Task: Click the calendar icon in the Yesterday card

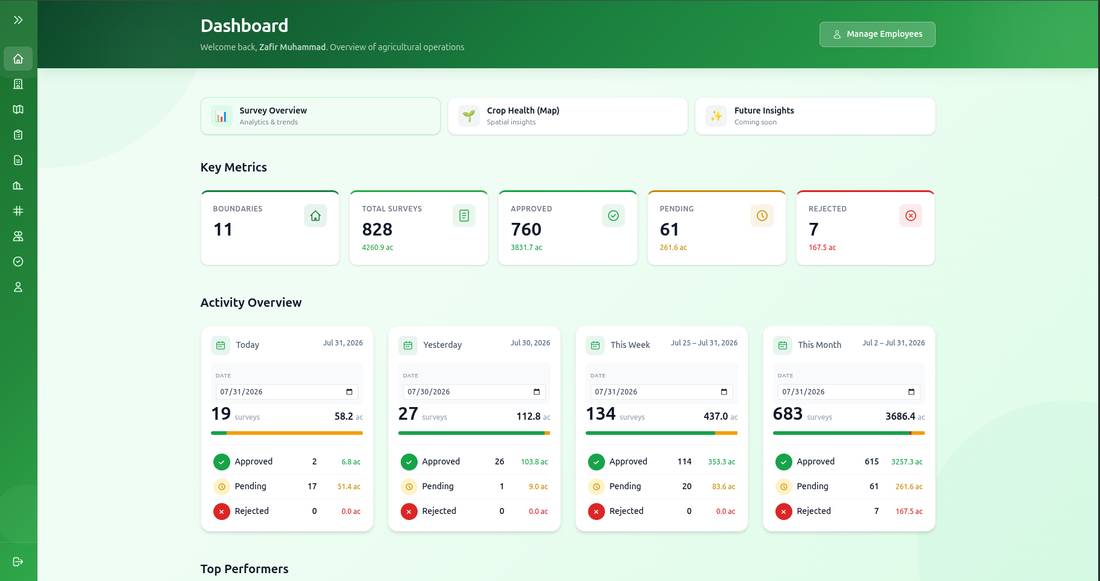Action: click(x=408, y=345)
